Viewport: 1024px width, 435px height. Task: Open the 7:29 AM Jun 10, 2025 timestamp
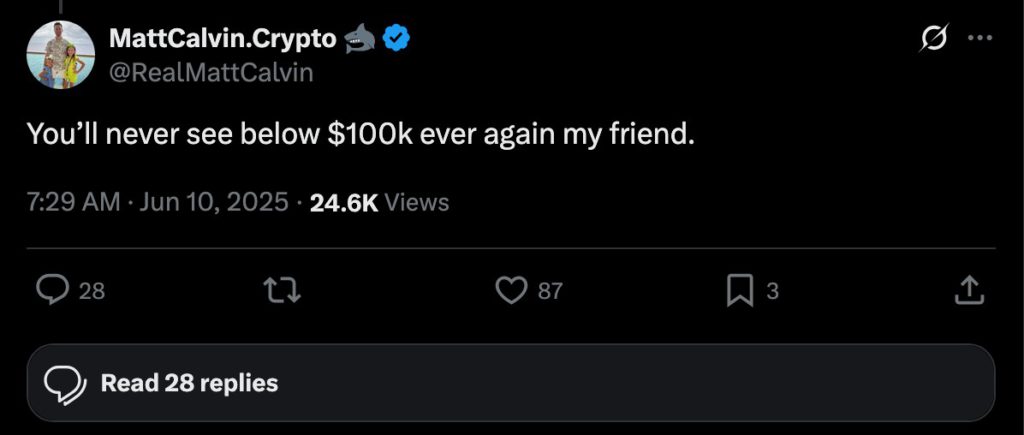[x=157, y=202]
